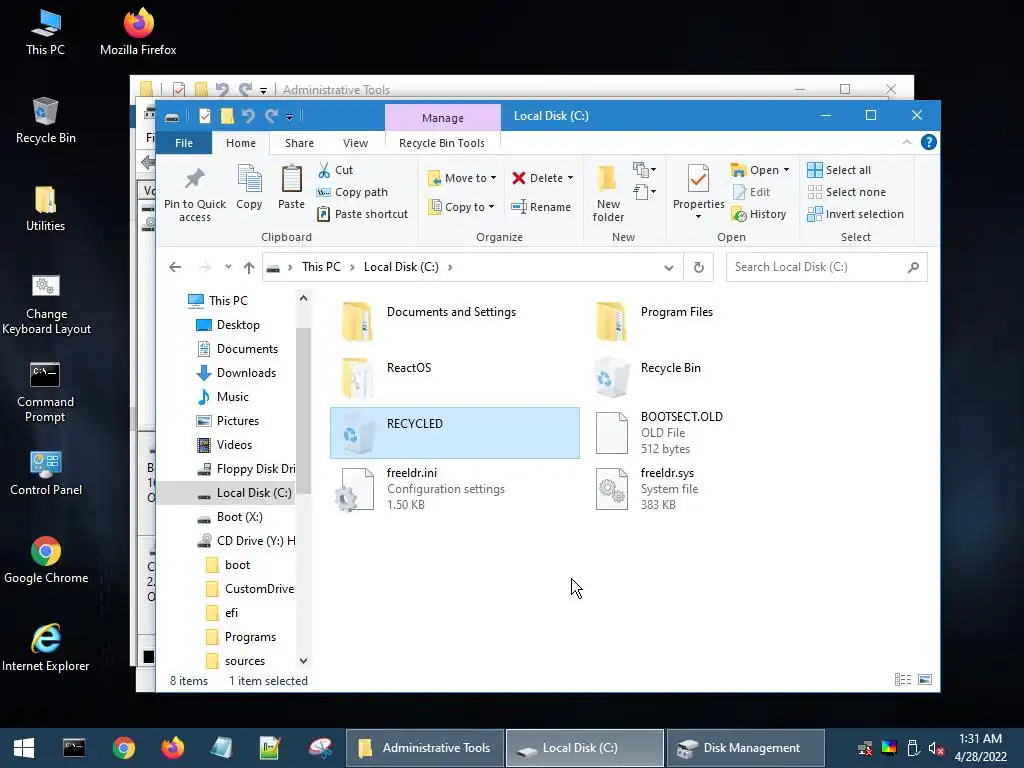Screen dimensions: 1024x768
Task: Open the Quick Access Toolbar customize dropdown
Action: point(289,117)
